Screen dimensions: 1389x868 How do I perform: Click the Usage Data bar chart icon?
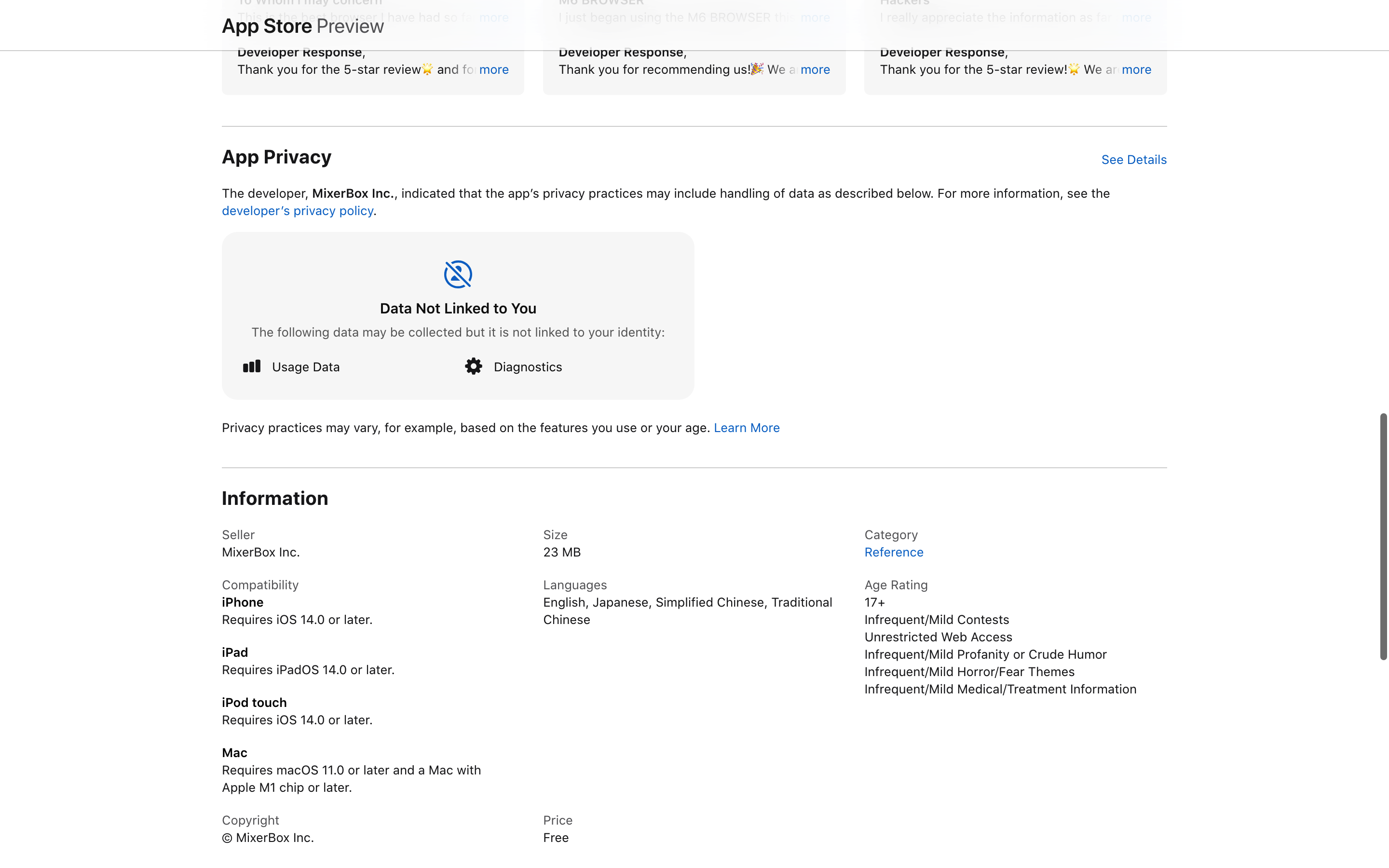click(x=251, y=366)
